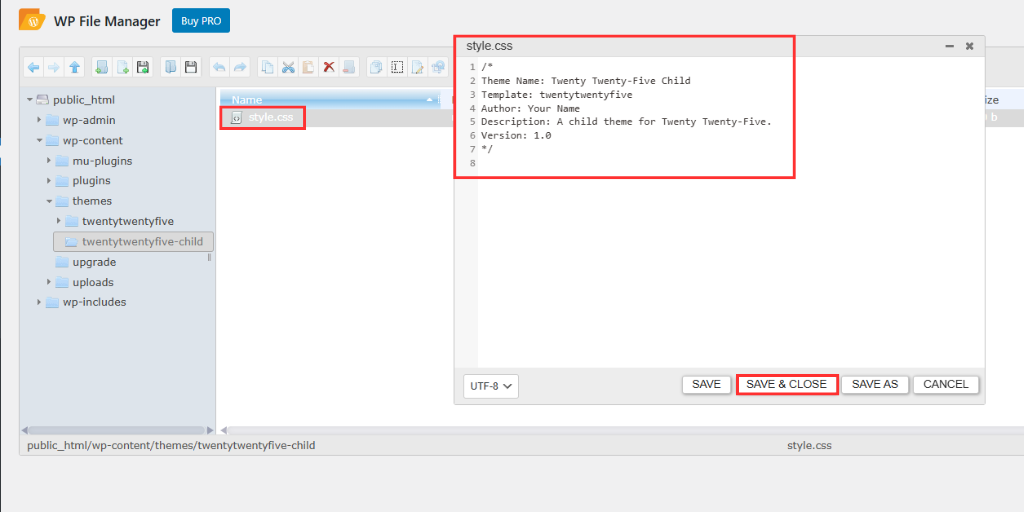Click the Undo toolbar icon
Viewport: 1024px width, 512px height.
(220, 67)
